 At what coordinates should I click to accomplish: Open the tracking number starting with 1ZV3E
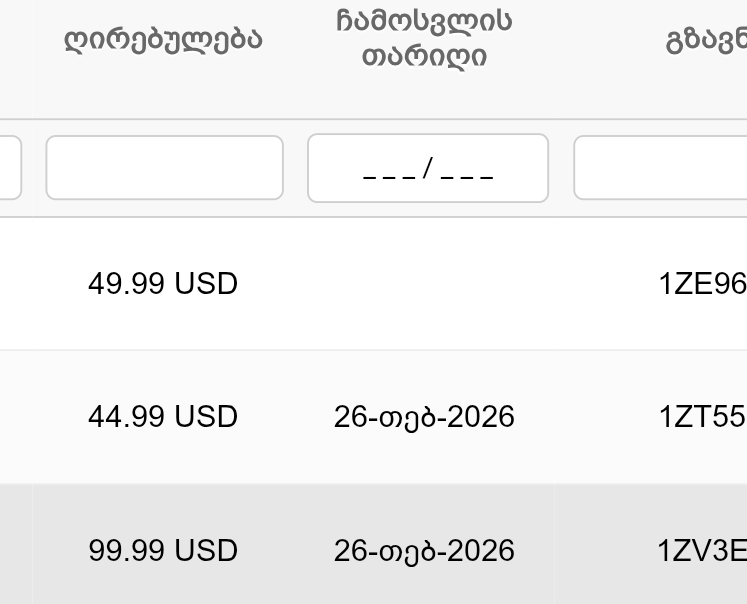pos(702,551)
